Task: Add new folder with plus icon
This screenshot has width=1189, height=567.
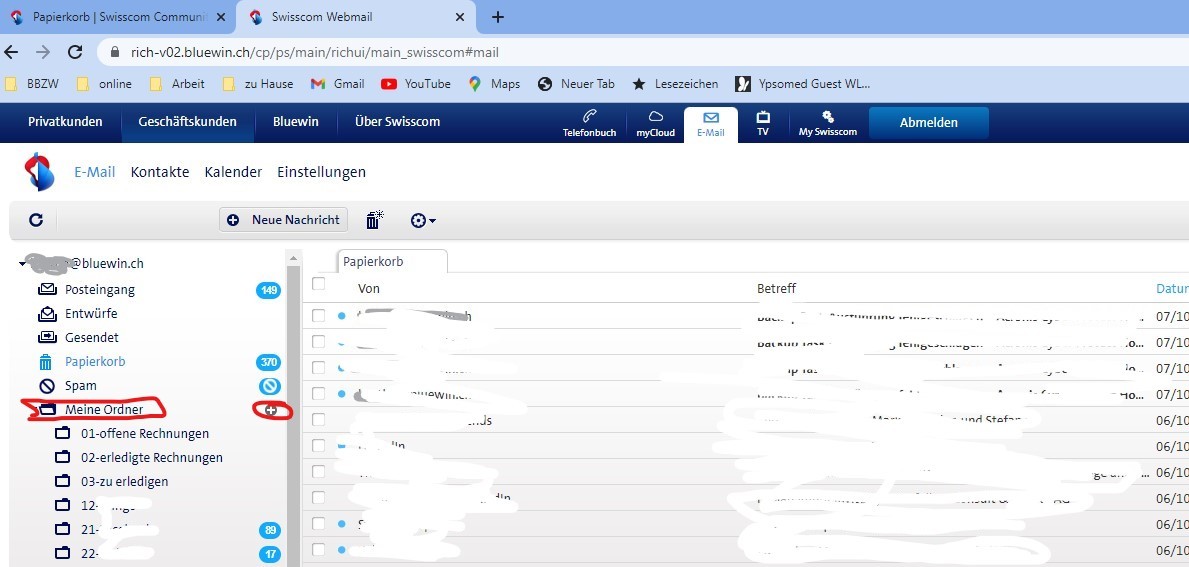Action: [271, 410]
